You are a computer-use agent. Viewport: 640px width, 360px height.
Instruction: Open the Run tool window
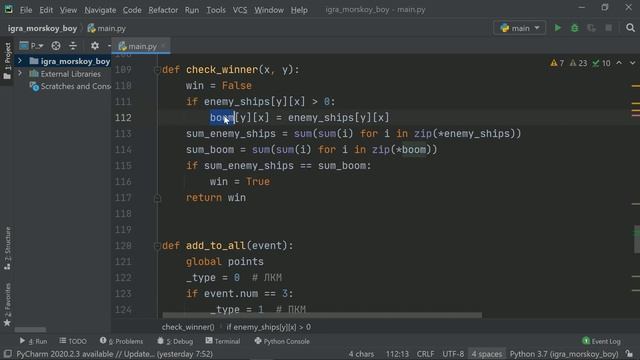pos(33,341)
